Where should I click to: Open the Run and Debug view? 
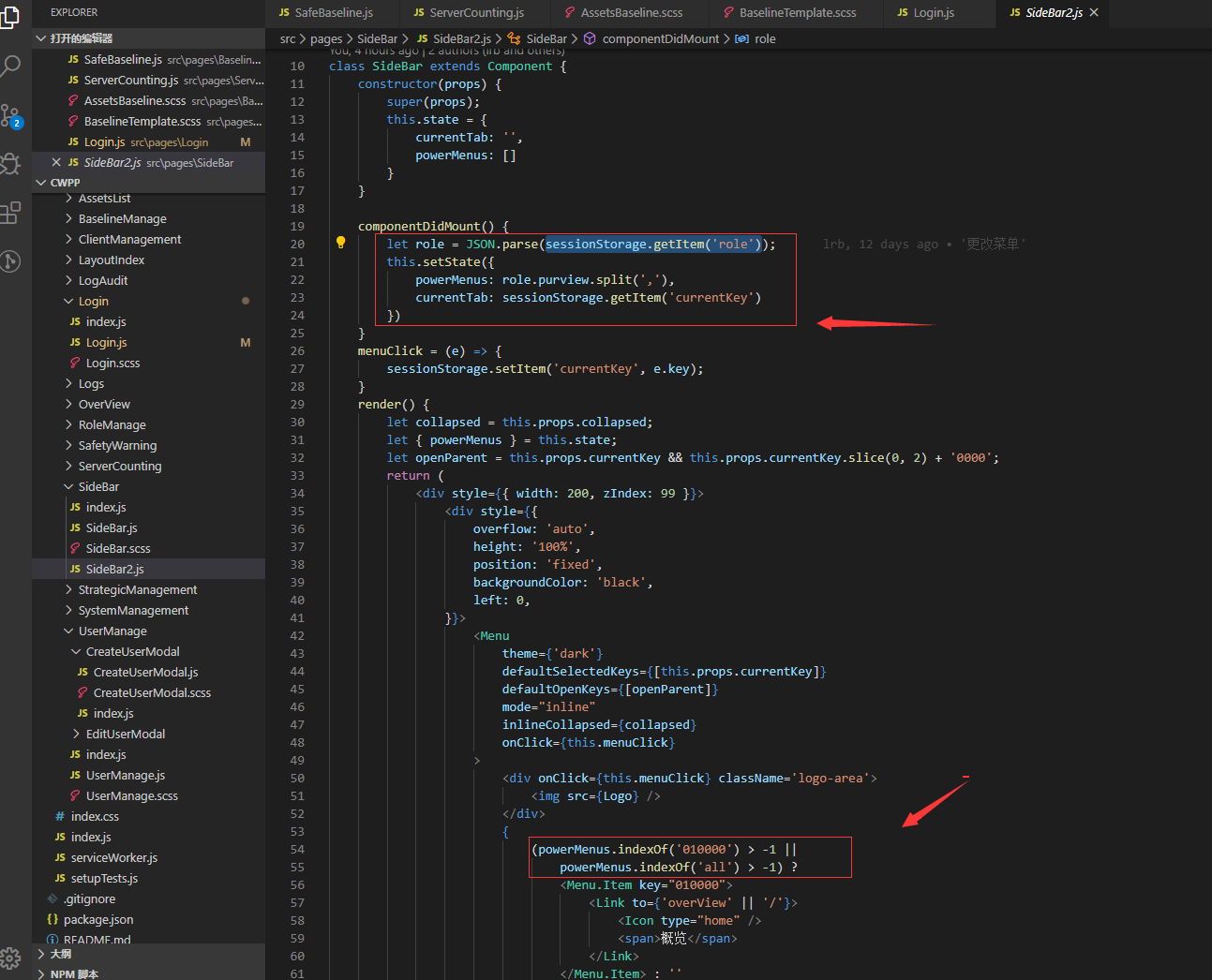10,164
